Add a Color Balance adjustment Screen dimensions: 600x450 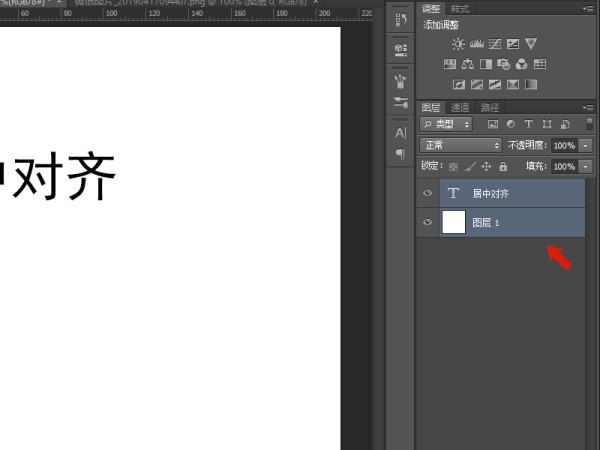(467, 64)
